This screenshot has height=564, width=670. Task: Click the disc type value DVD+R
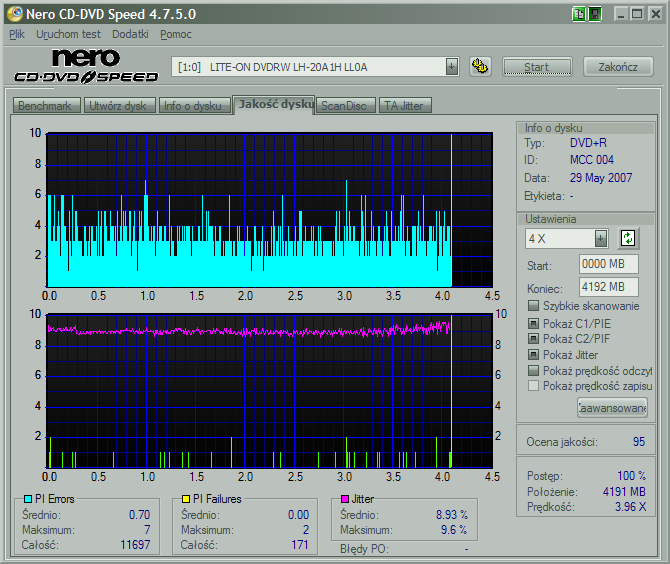pos(588,143)
